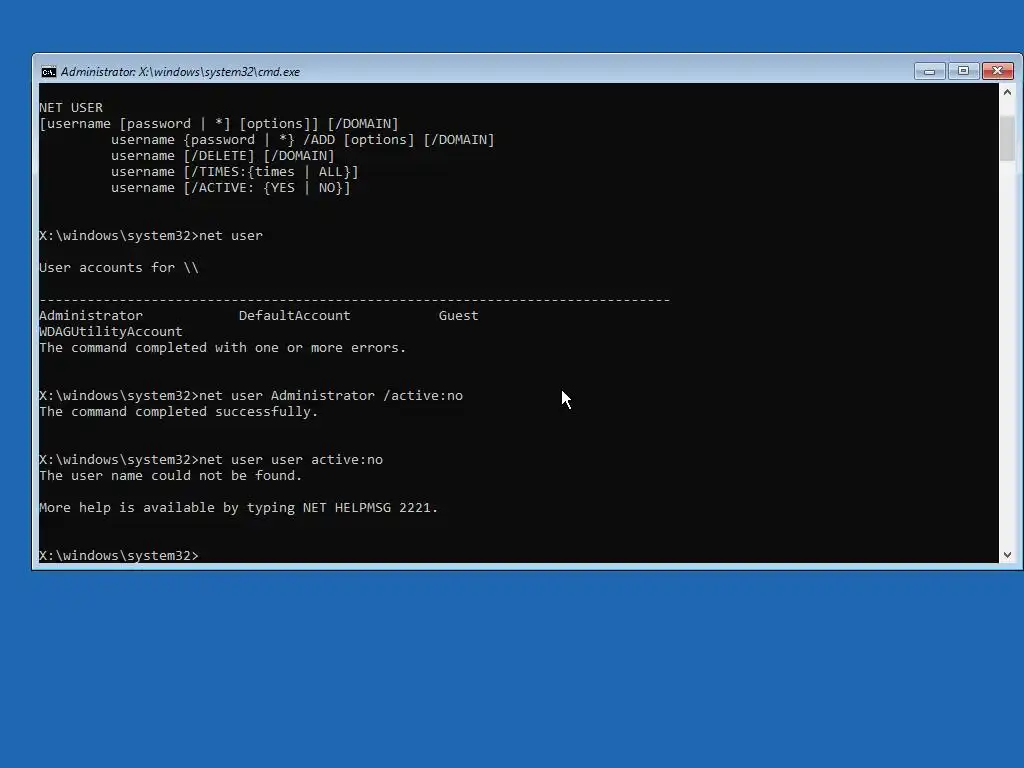The height and width of the screenshot is (768, 1024).
Task: Click 'The command completed successfully.' line
Action: click(178, 411)
